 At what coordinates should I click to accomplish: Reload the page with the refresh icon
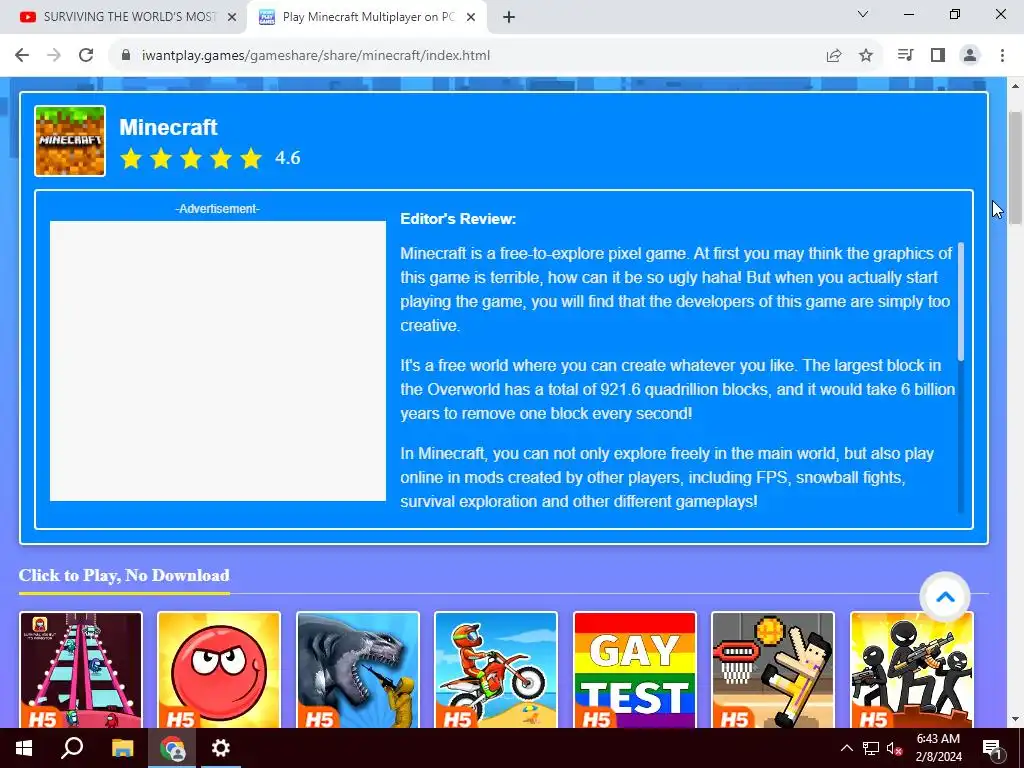pyautogui.click(x=86, y=56)
